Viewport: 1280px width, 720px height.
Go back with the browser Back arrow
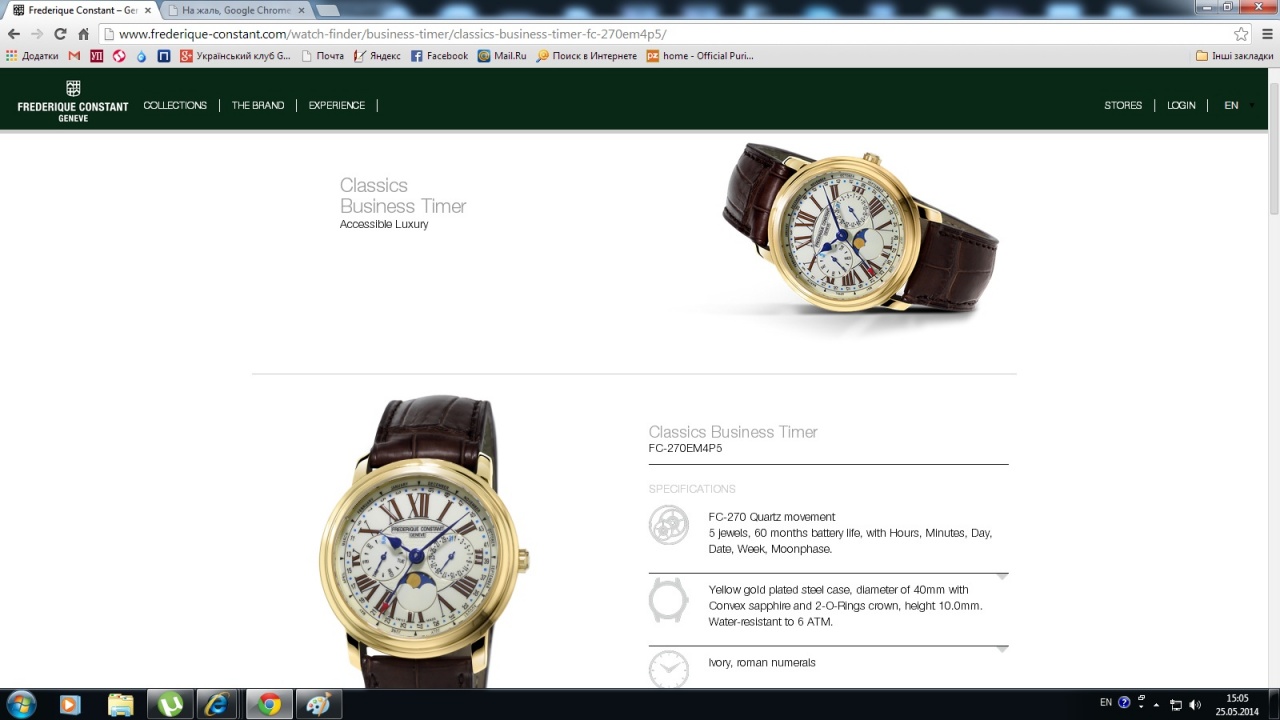tap(14, 34)
